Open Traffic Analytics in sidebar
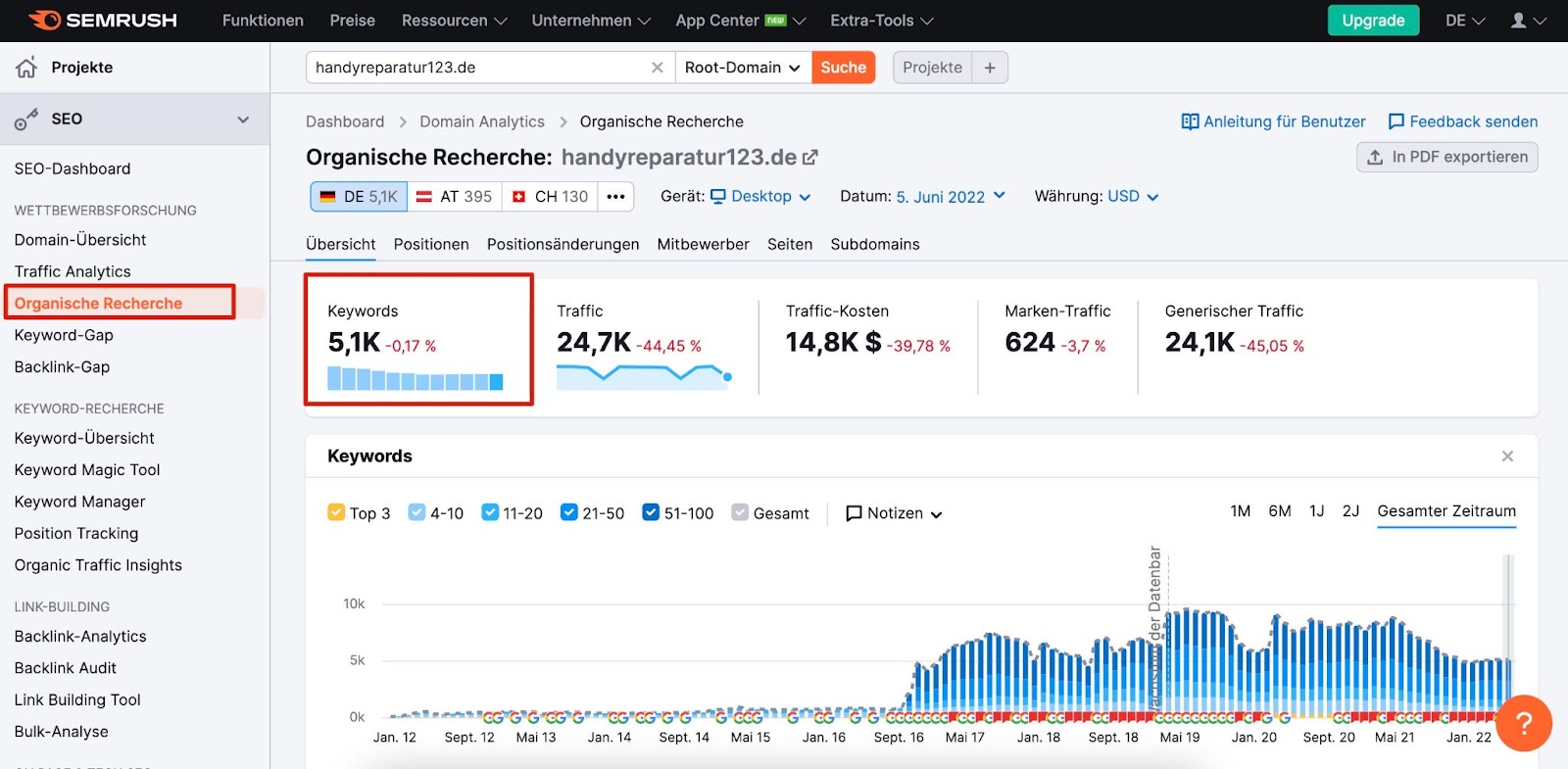The width and height of the screenshot is (1568, 769). [73, 271]
